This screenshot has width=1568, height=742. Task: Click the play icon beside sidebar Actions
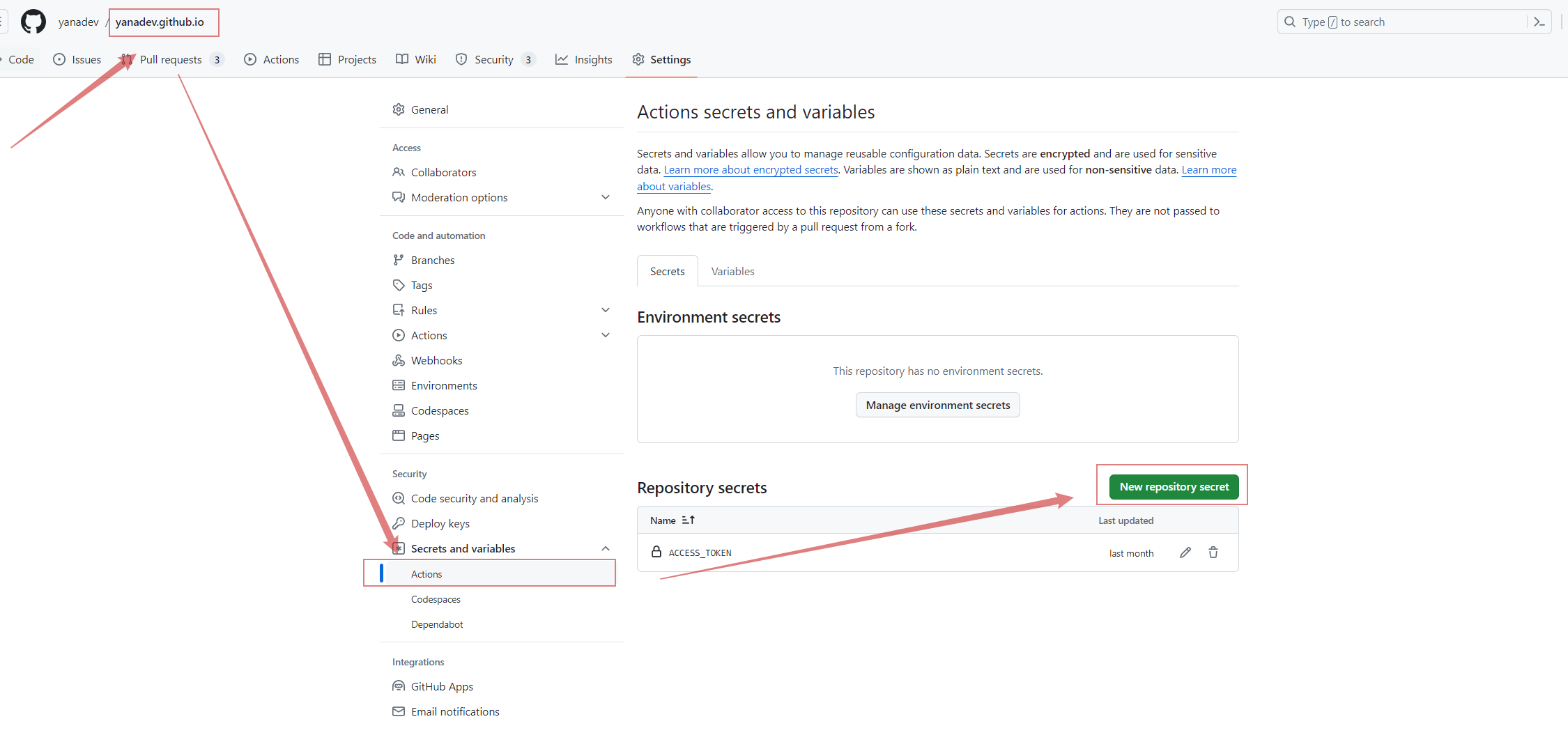(x=399, y=335)
